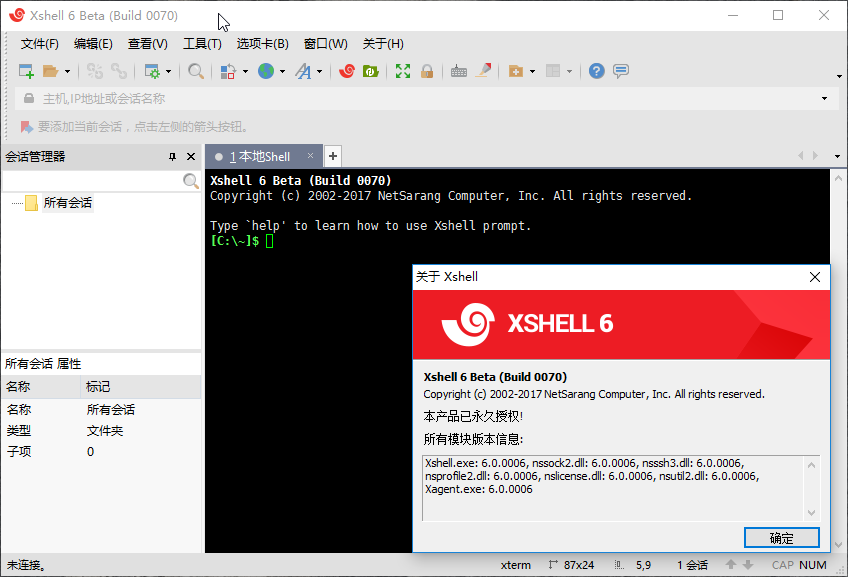Click the Reconnect link icon
848x577 pixels.
[118, 71]
